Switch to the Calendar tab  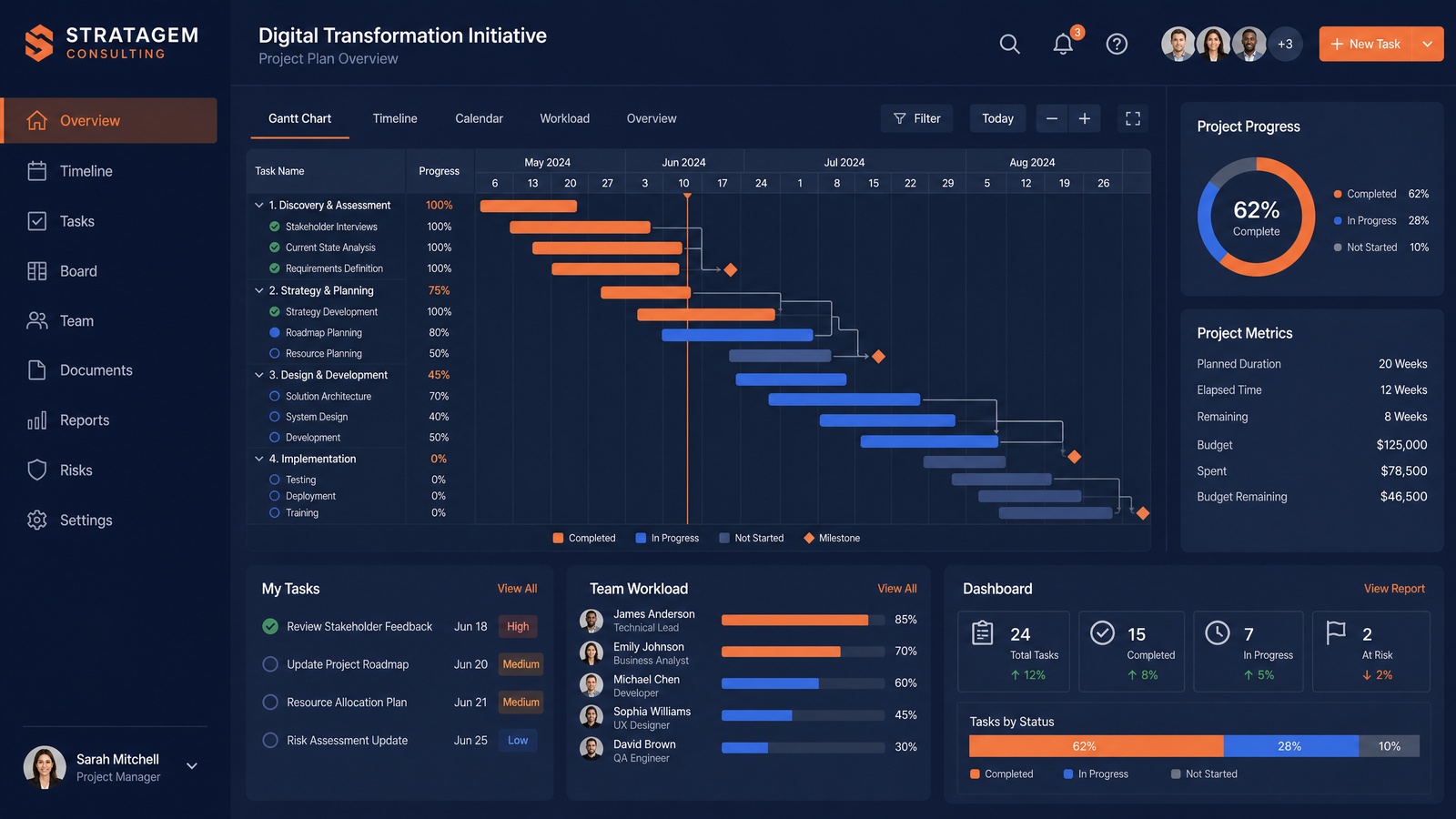pyautogui.click(x=479, y=118)
